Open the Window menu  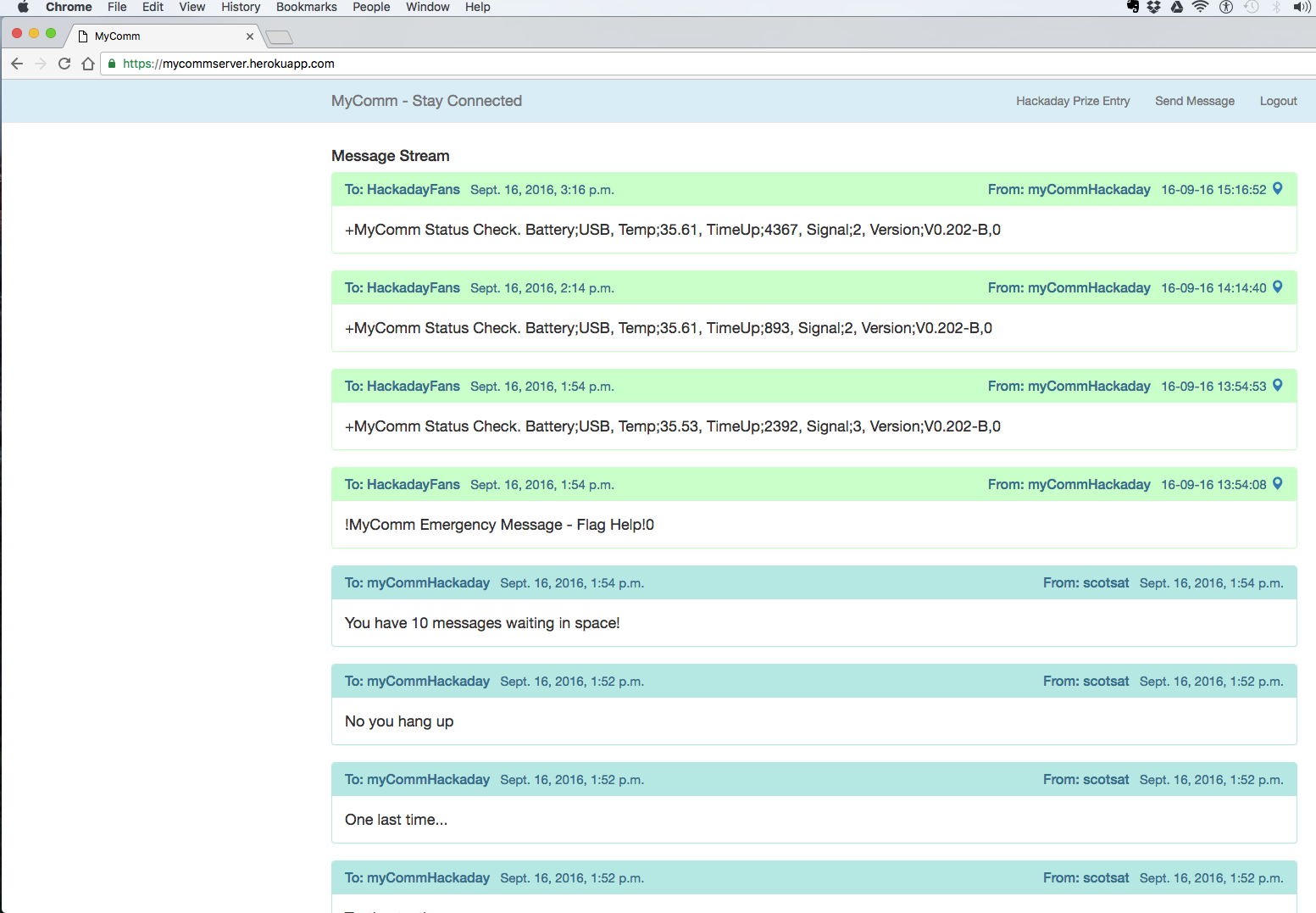pyautogui.click(x=428, y=7)
